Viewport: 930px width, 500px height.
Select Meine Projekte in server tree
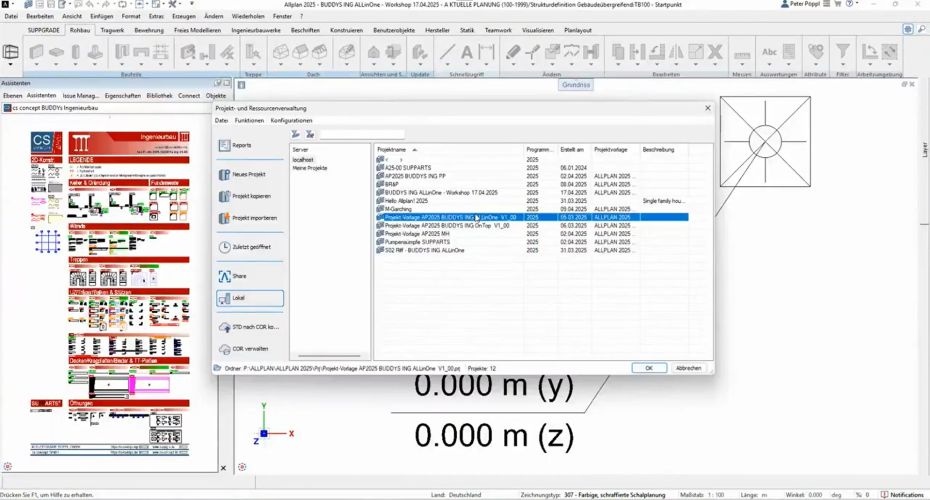coord(310,168)
